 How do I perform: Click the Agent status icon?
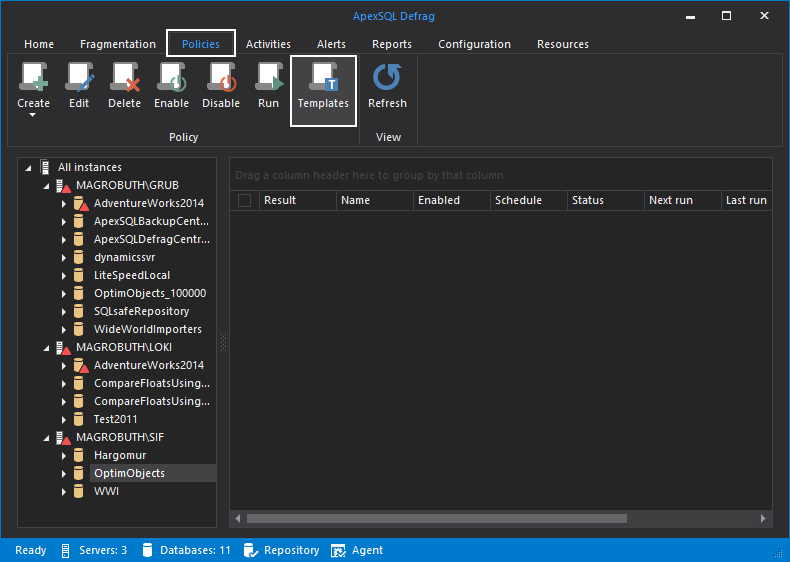tap(338, 550)
